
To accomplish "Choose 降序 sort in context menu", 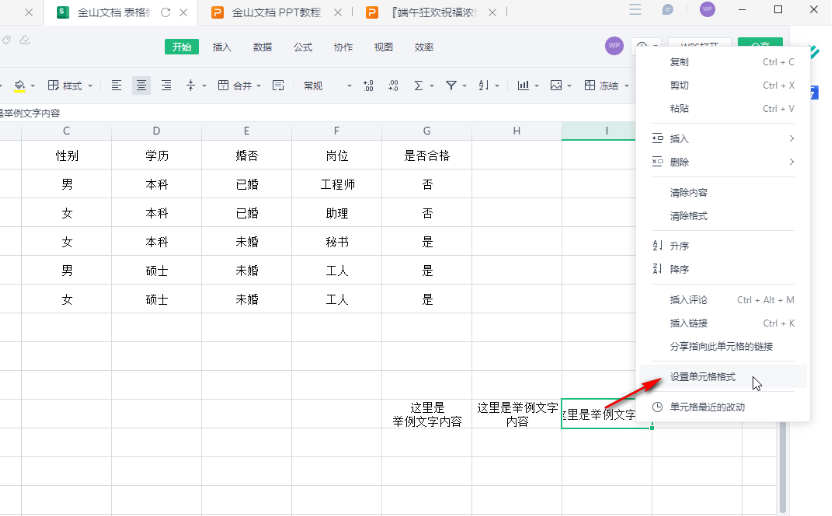I will (725, 269).
